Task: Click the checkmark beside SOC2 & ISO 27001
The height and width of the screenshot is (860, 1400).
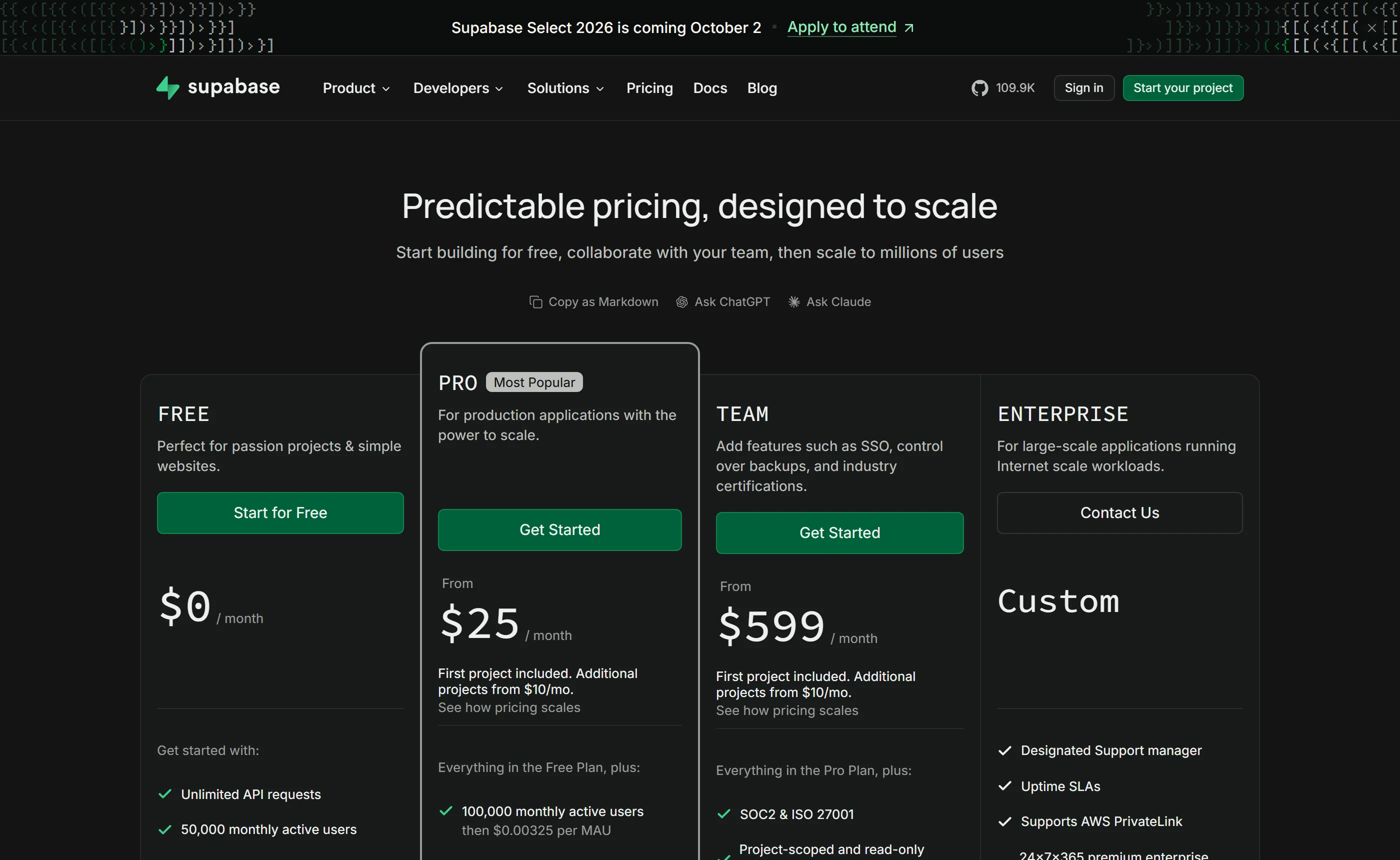Action: (x=724, y=814)
